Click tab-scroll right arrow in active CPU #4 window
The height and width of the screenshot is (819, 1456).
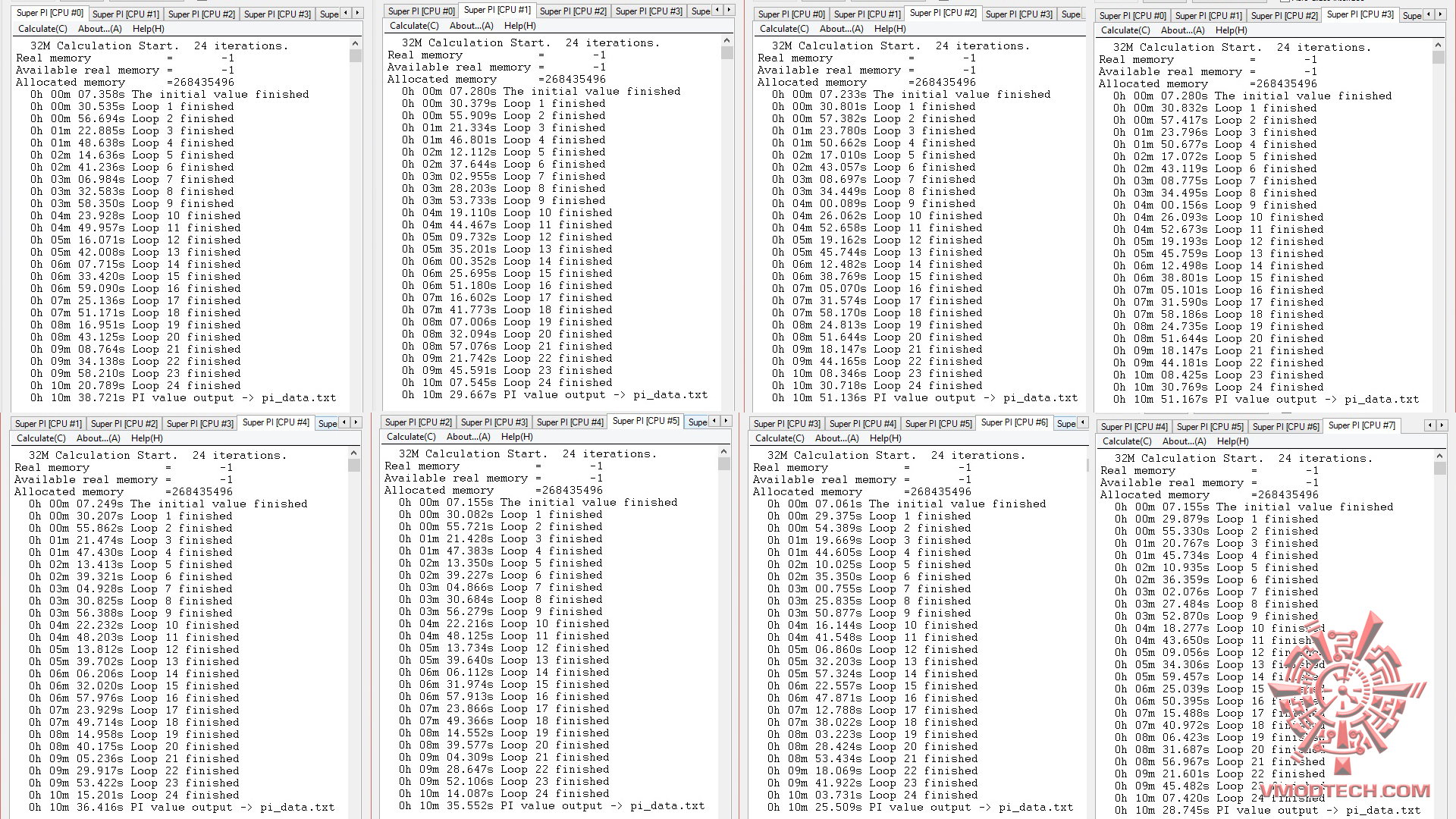point(356,422)
